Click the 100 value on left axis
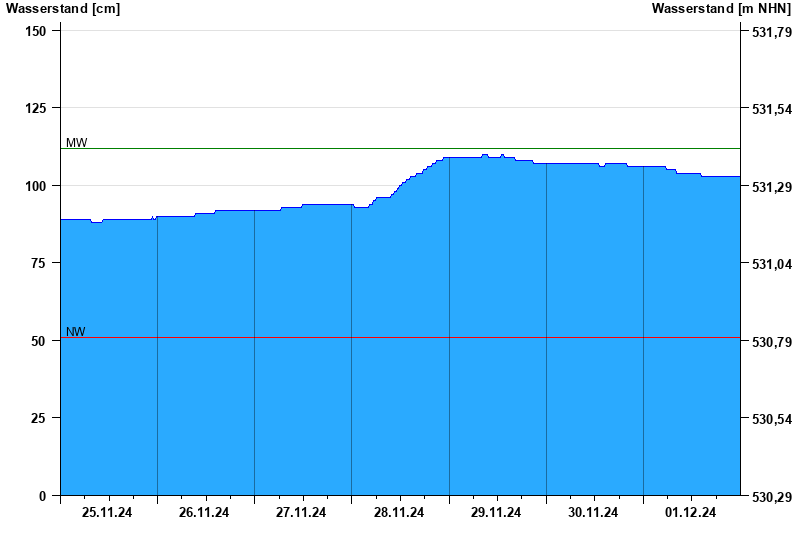Image resolution: width=800 pixels, height=550 pixels. (x=36, y=186)
